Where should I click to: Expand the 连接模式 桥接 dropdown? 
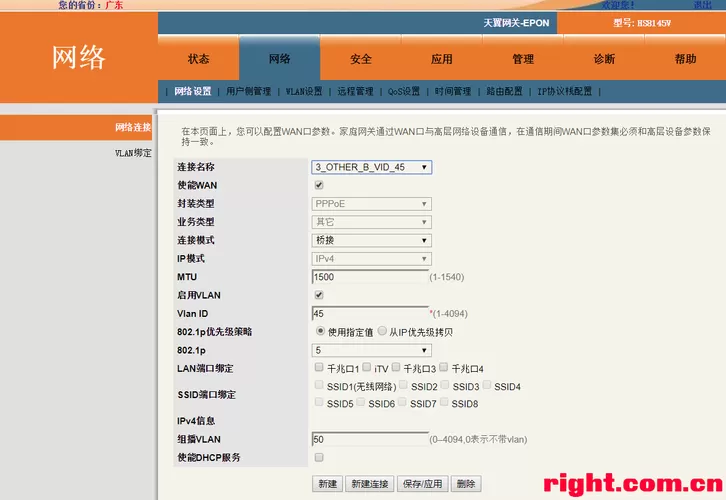tap(371, 240)
